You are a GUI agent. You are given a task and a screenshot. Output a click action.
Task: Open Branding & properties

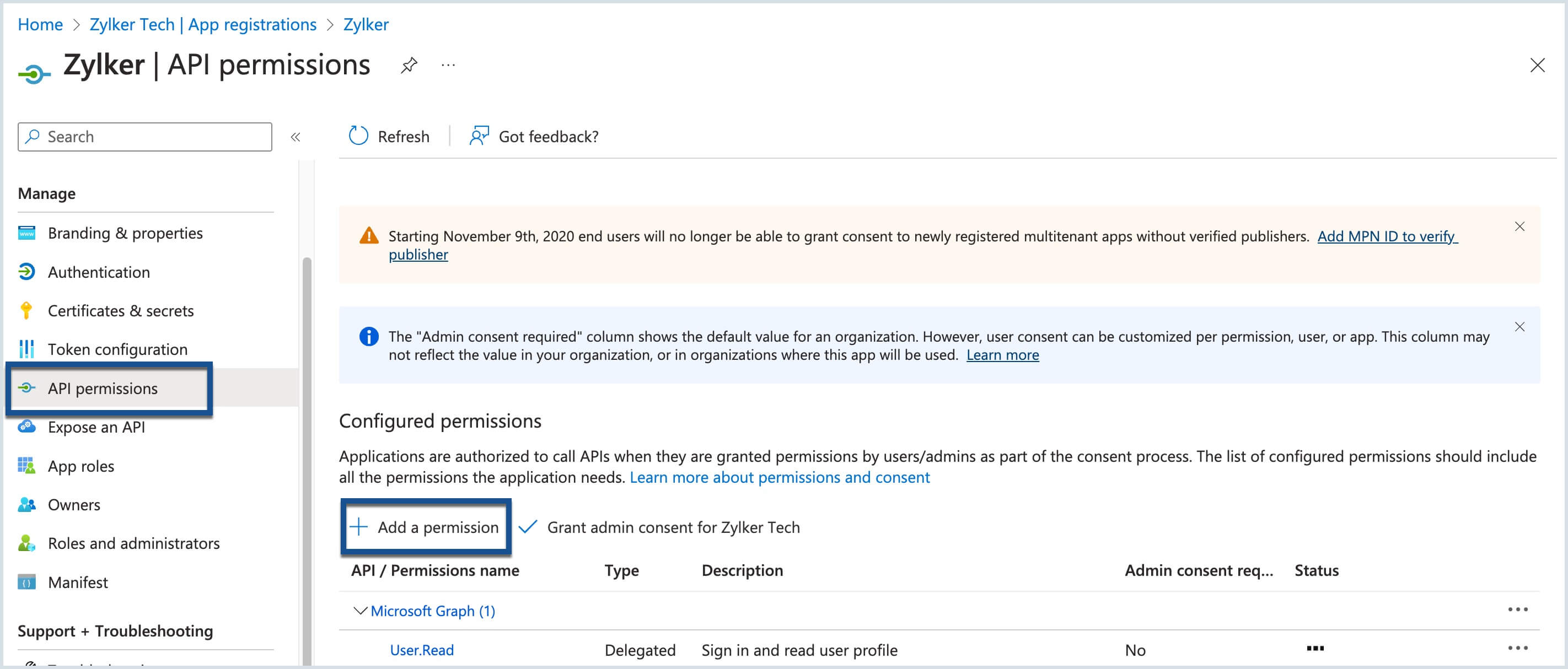click(x=125, y=233)
